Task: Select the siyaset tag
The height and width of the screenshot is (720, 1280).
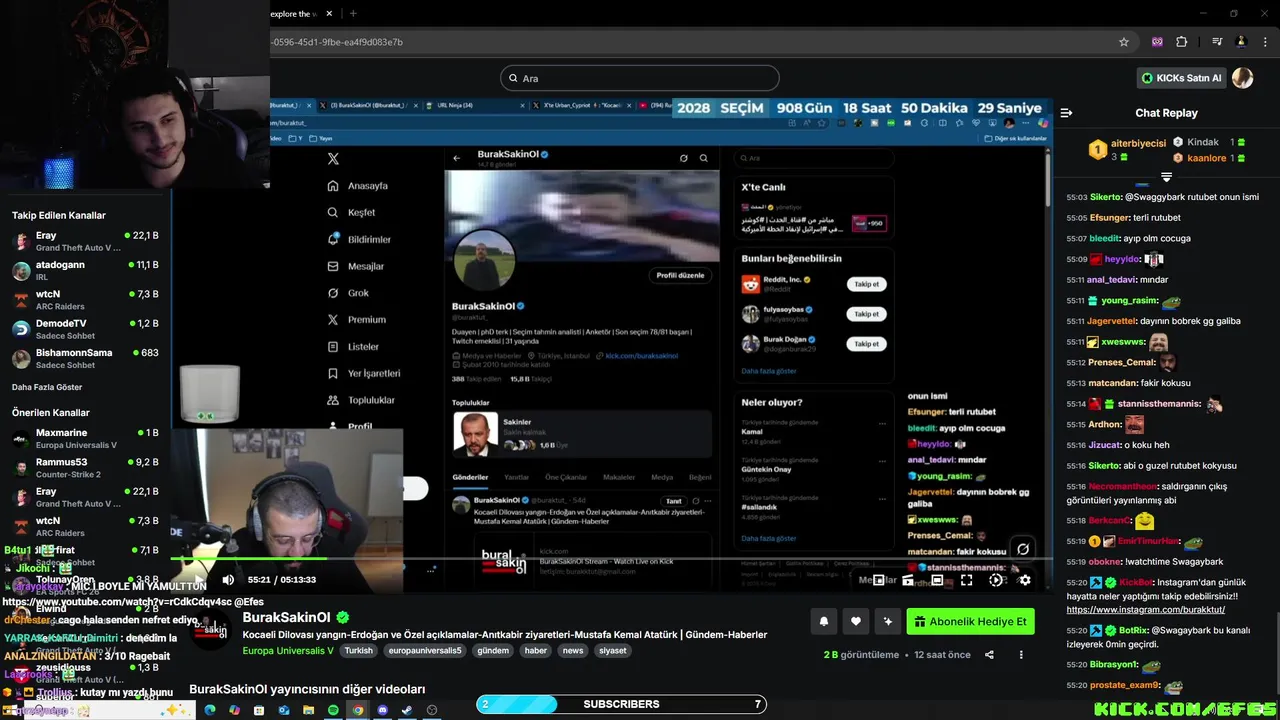Action: pyautogui.click(x=612, y=650)
